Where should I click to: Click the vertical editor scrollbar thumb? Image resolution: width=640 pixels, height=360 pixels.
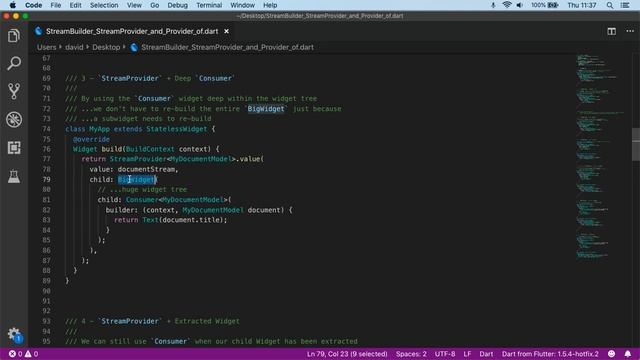(636, 144)
